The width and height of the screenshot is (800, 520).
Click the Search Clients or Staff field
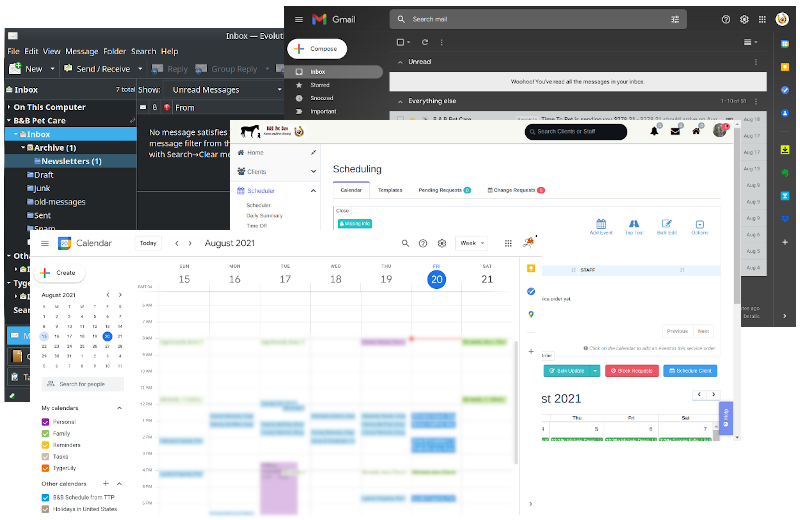point(576,132)
